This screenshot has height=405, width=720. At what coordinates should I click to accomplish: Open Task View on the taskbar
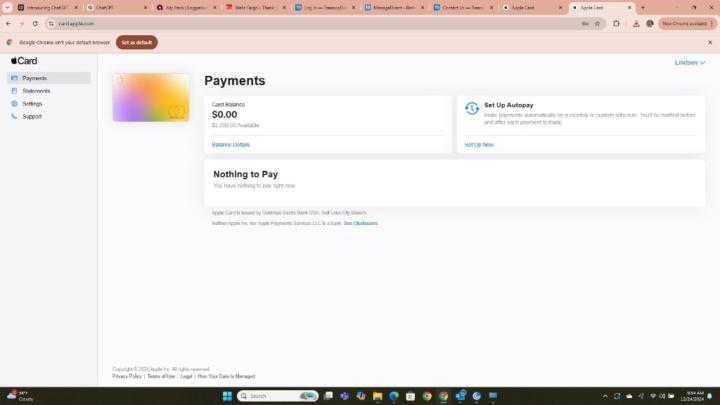tap(328, 396)
